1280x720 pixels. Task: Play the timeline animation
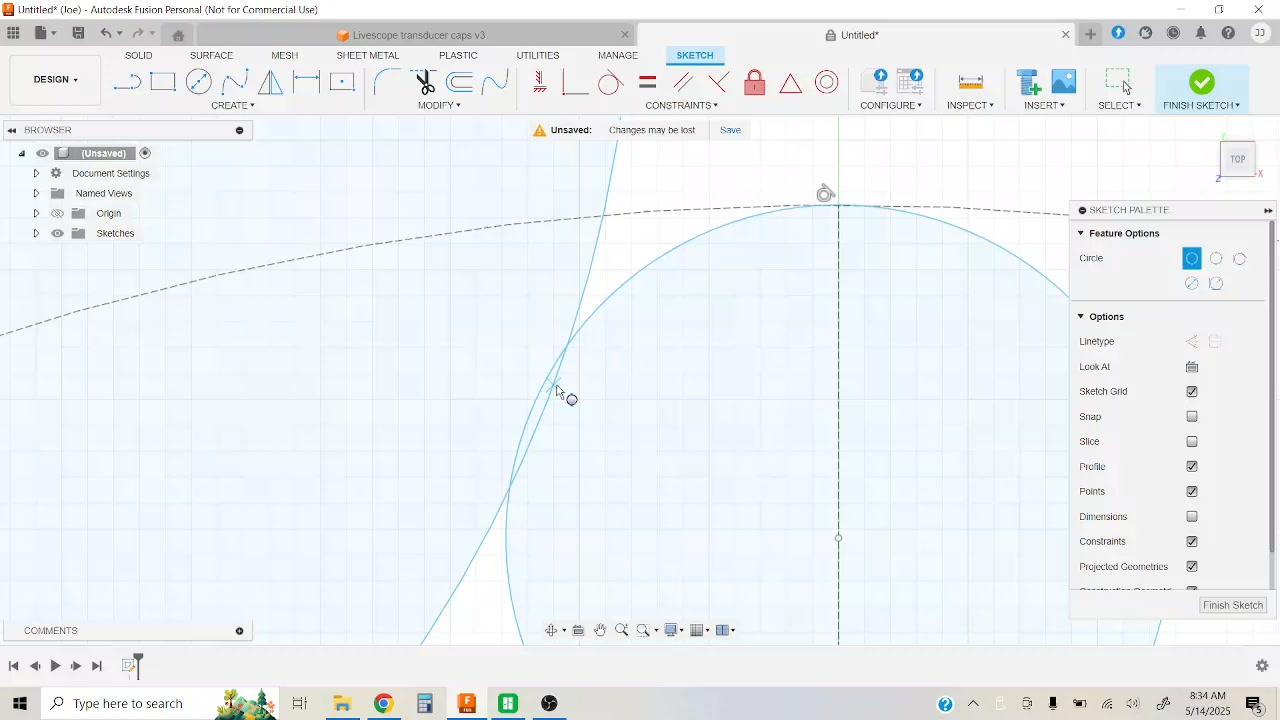click(56, 666)
